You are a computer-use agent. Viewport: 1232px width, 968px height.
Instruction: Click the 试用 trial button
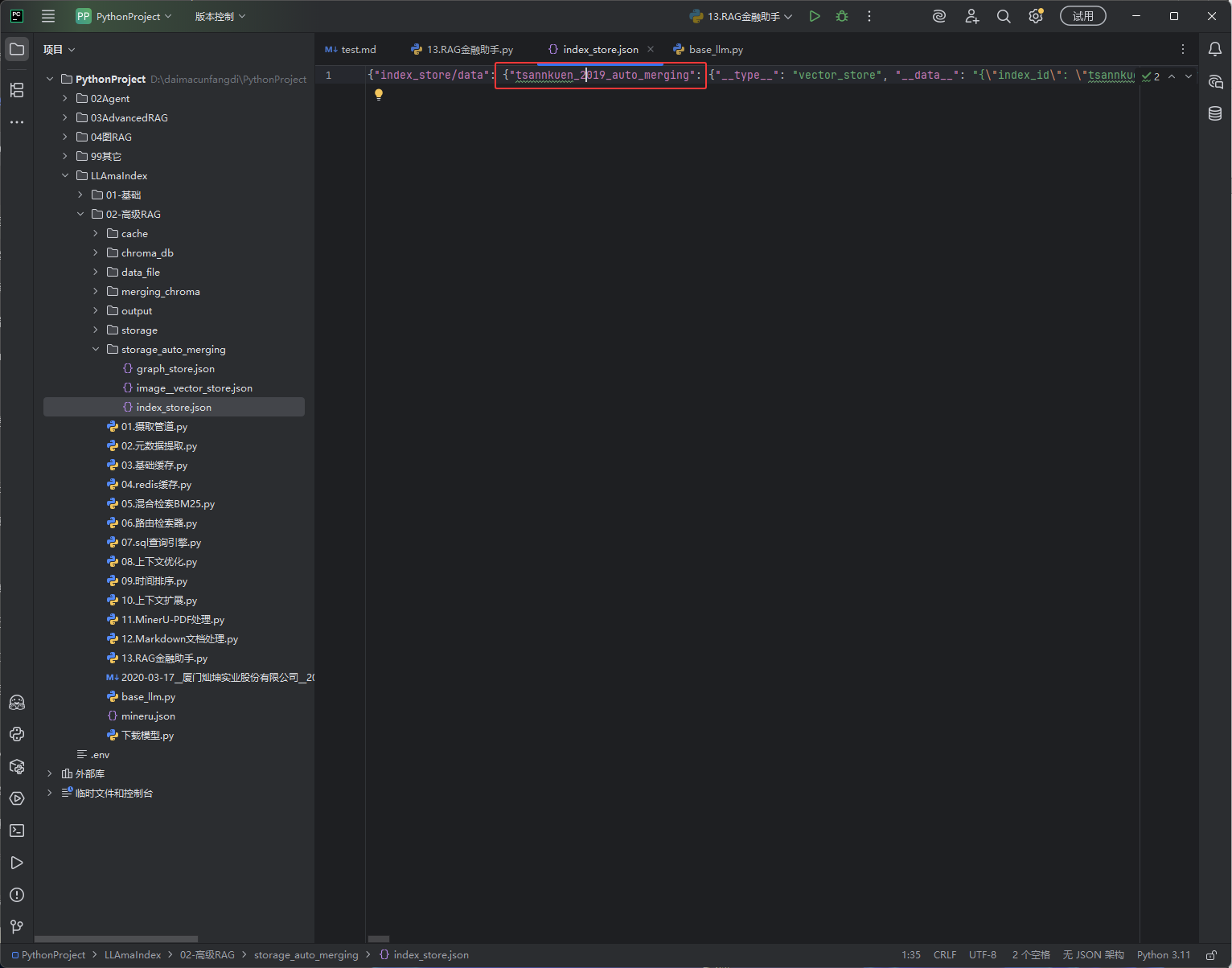pos(1083,16)
